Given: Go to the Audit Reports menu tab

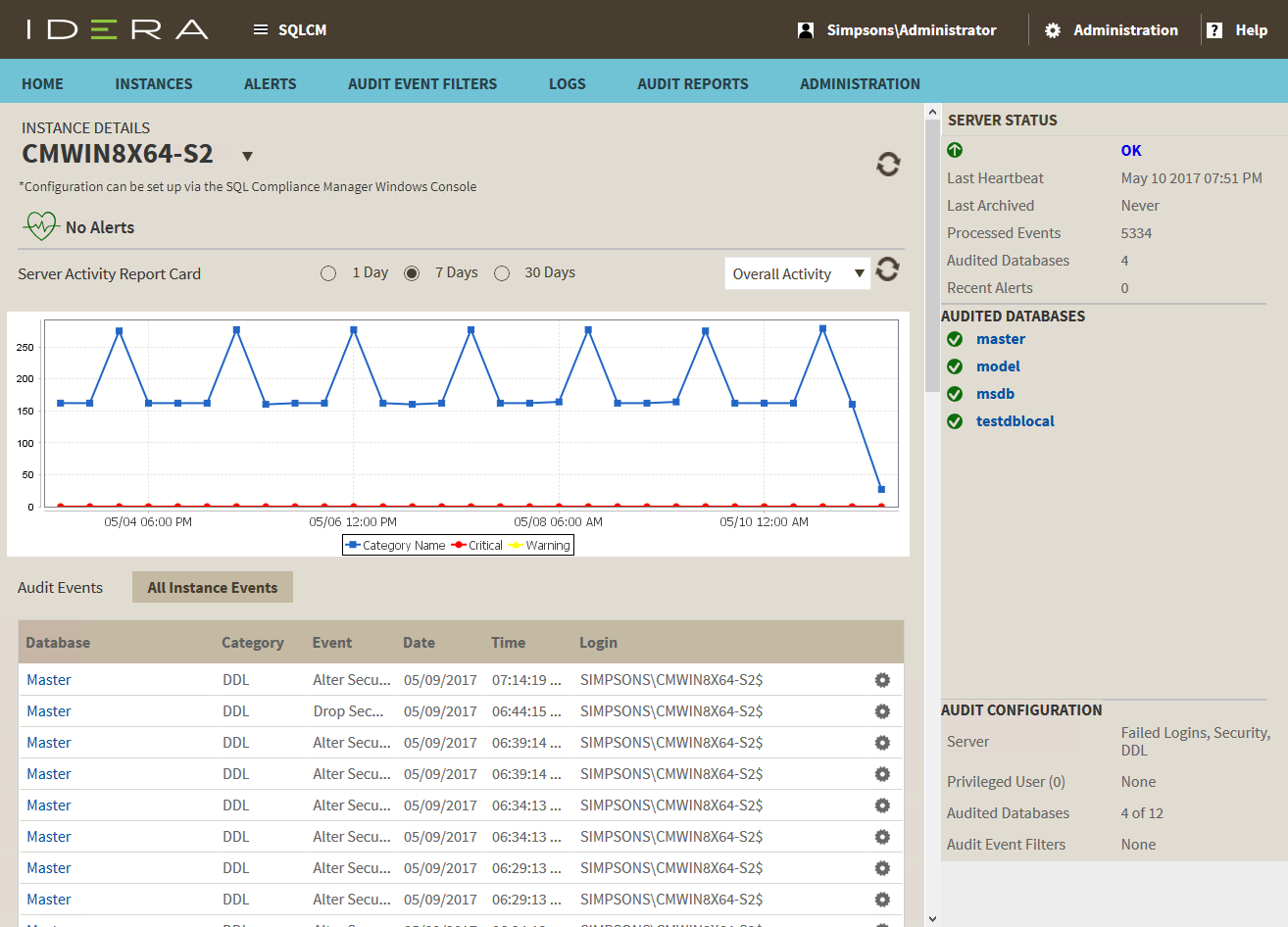Looking at the screenshot, I should [692, 84].
